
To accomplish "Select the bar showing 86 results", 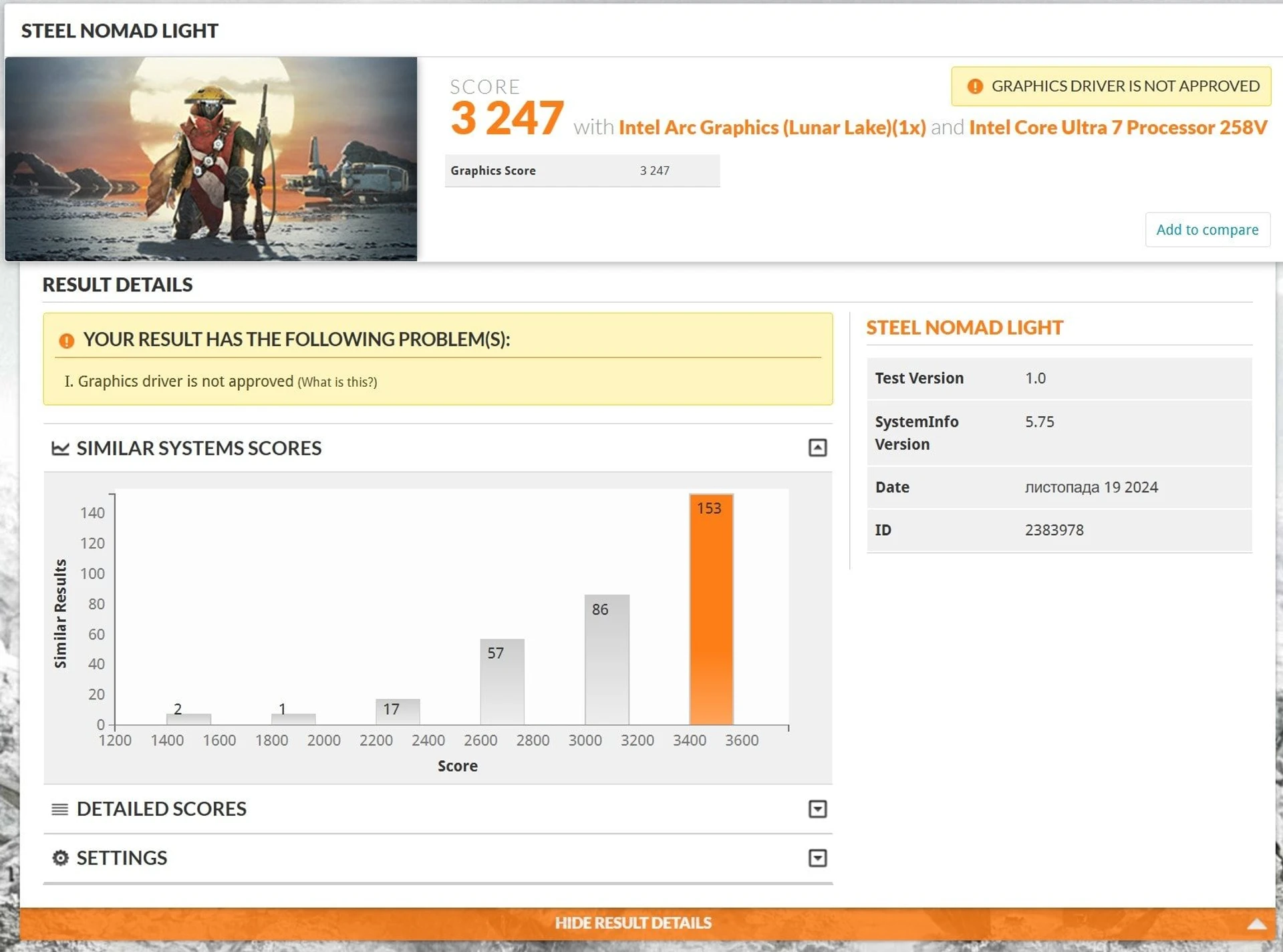I will click(607, 659).
